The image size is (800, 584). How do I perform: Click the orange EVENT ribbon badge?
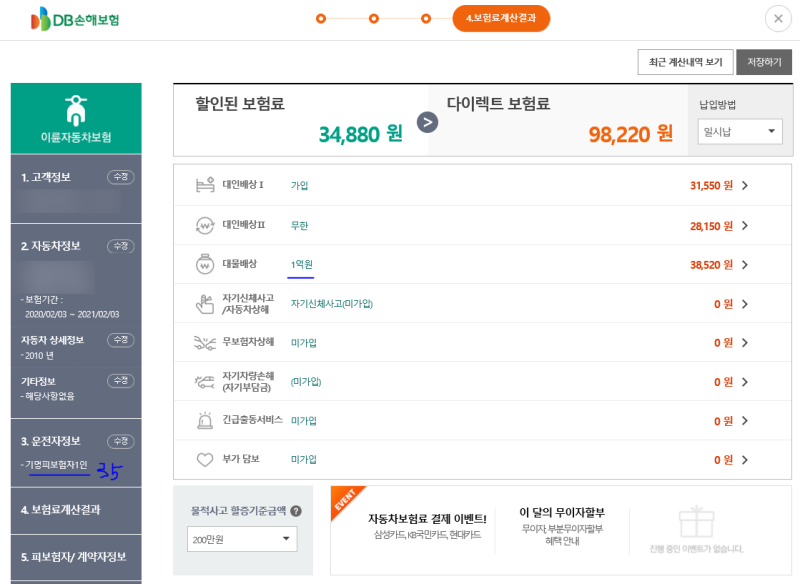tap(345, 500)
